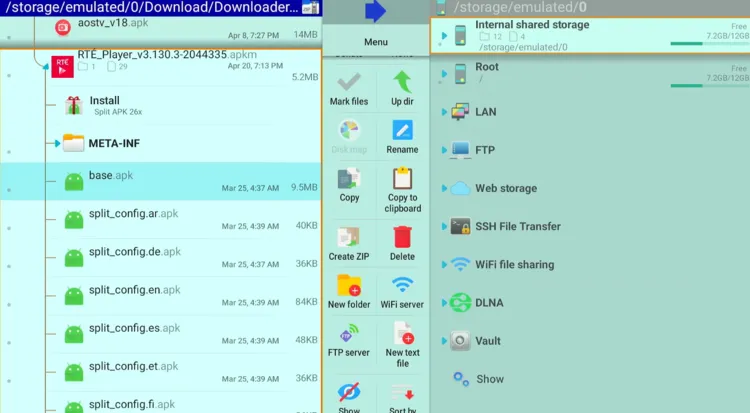The height and width of the screenshot is (413, 750).
Task: Select split_config.de.apk
Action: [161, 258]
